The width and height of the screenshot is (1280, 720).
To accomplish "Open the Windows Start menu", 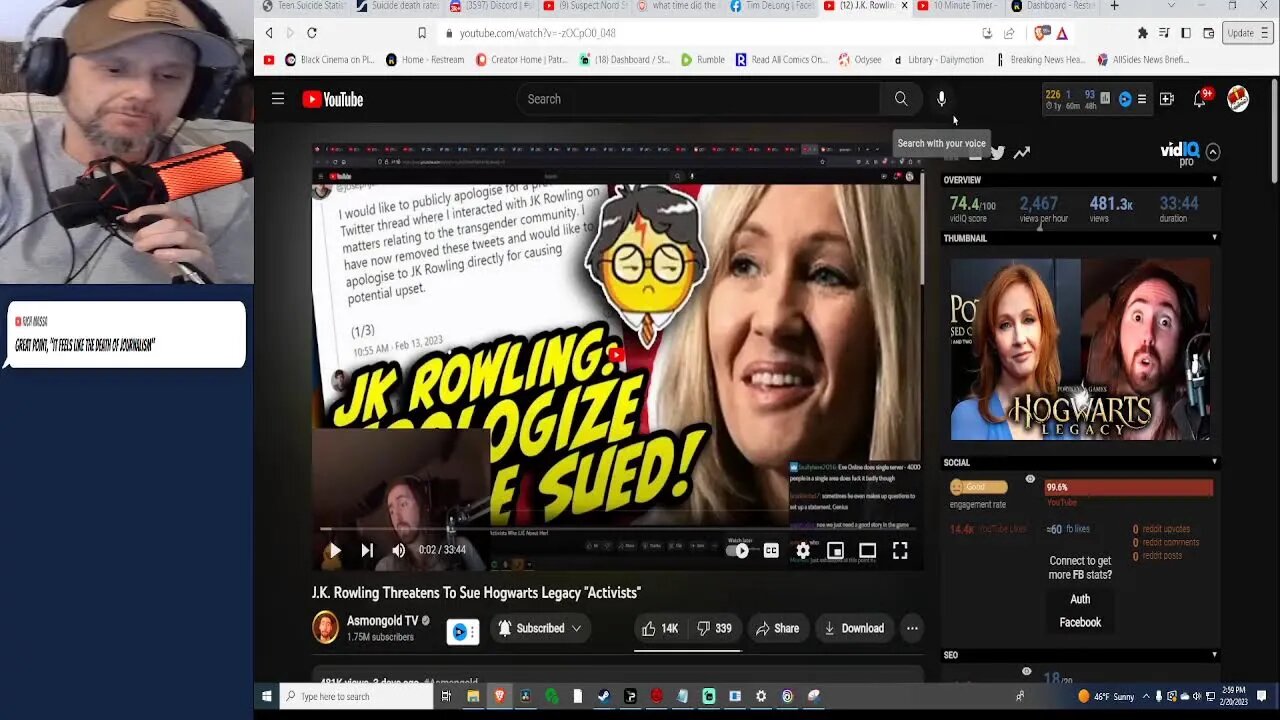I will pos(267,696).
